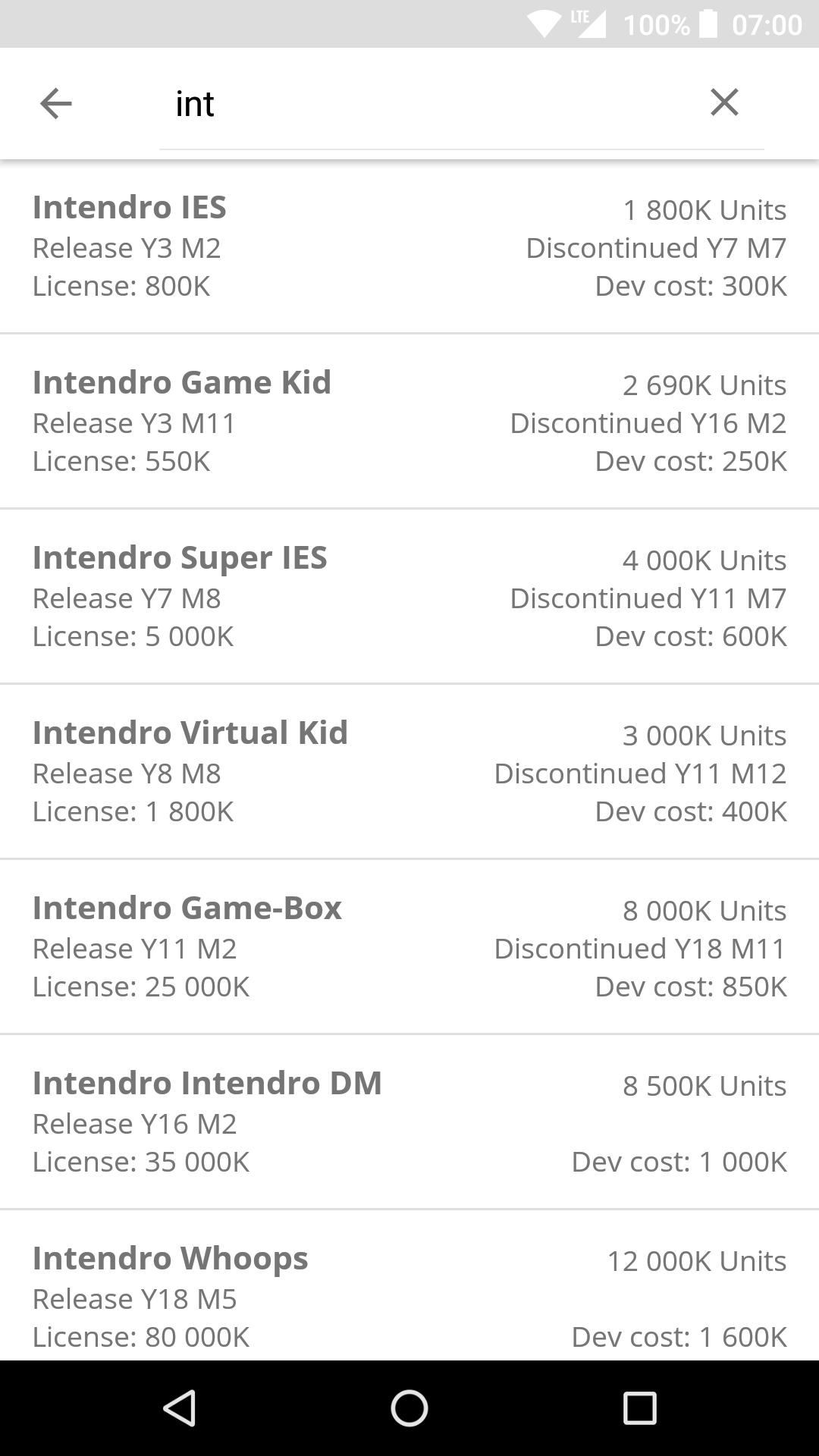Tap 'Discontinued Y16 M2' text
Image resolution: width=819 pixels, height=1456 pixels.
coord(648,423)
